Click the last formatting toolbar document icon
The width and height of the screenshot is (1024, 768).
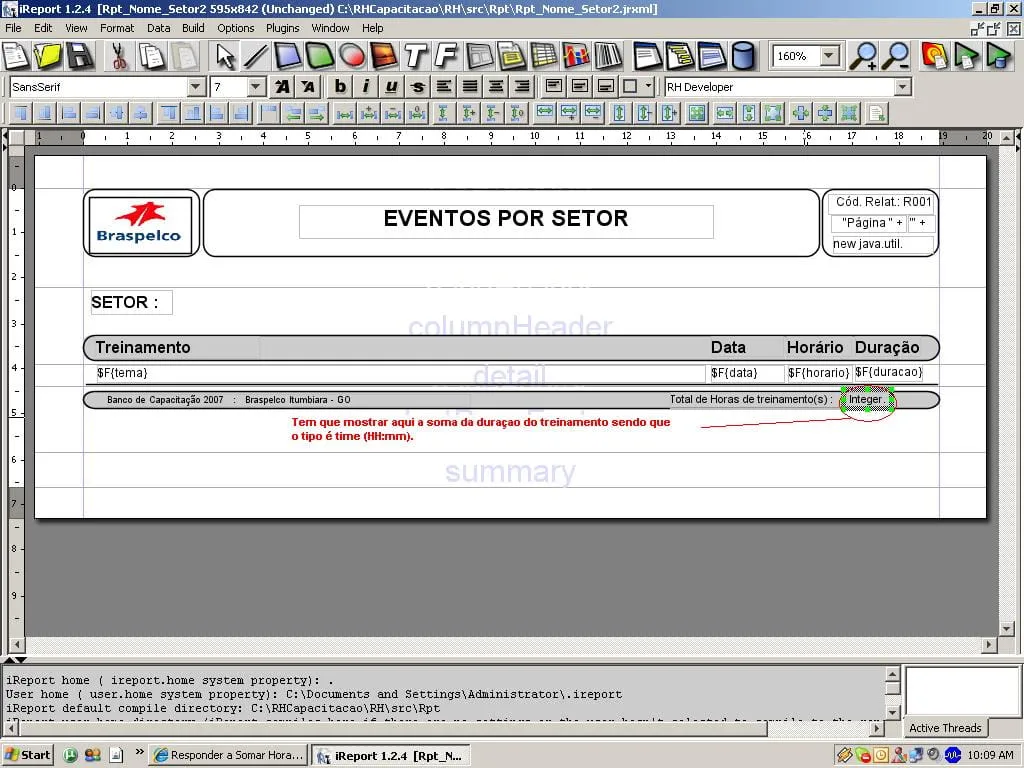pos(877,113)
